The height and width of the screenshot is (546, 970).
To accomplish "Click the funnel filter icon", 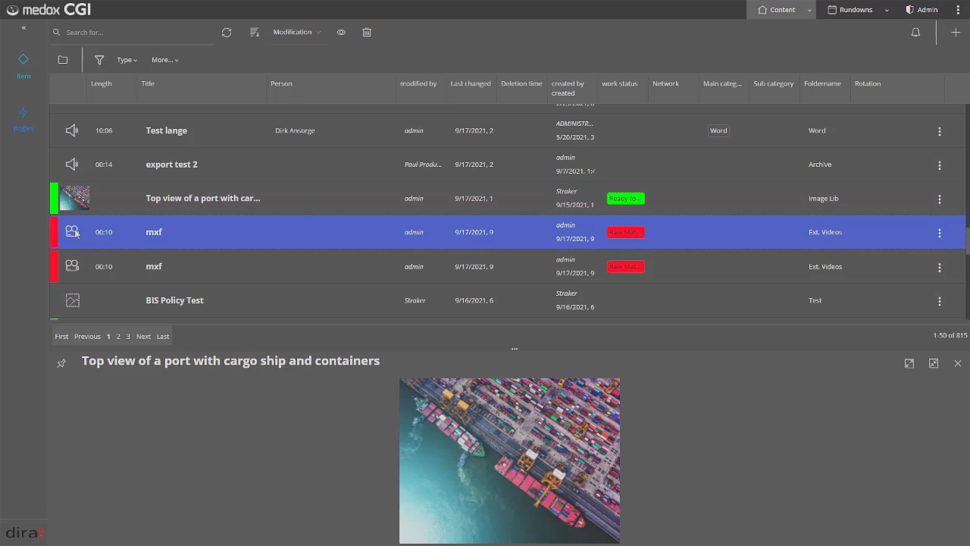I will coord(99,60).
